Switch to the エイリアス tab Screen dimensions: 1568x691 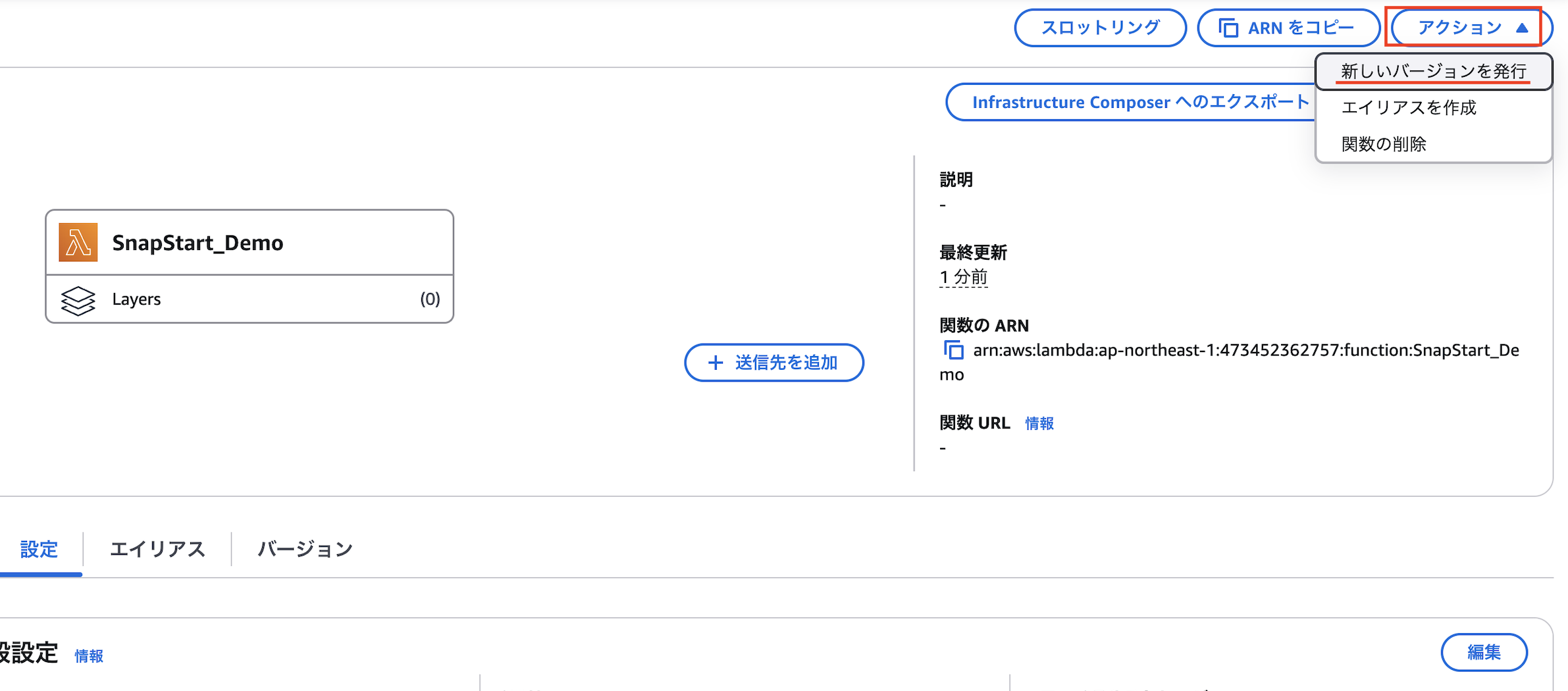(x=157, y=549)
